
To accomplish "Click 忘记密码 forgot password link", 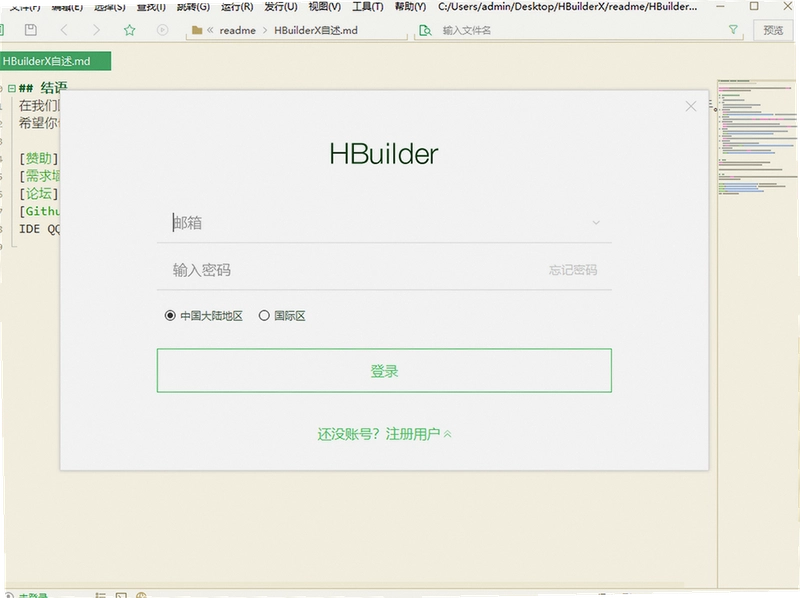I will tap(572, 270).
